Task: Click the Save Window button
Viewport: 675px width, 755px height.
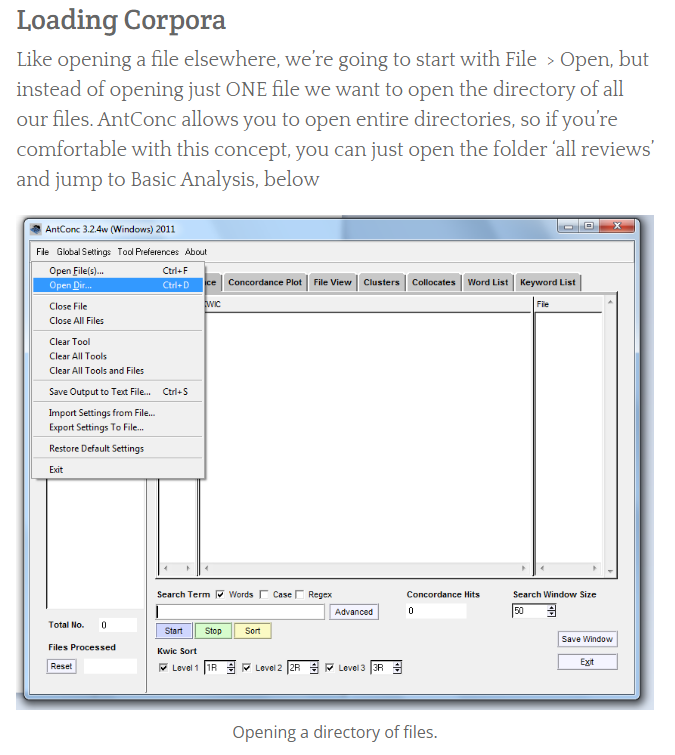Action: (587, 639)
